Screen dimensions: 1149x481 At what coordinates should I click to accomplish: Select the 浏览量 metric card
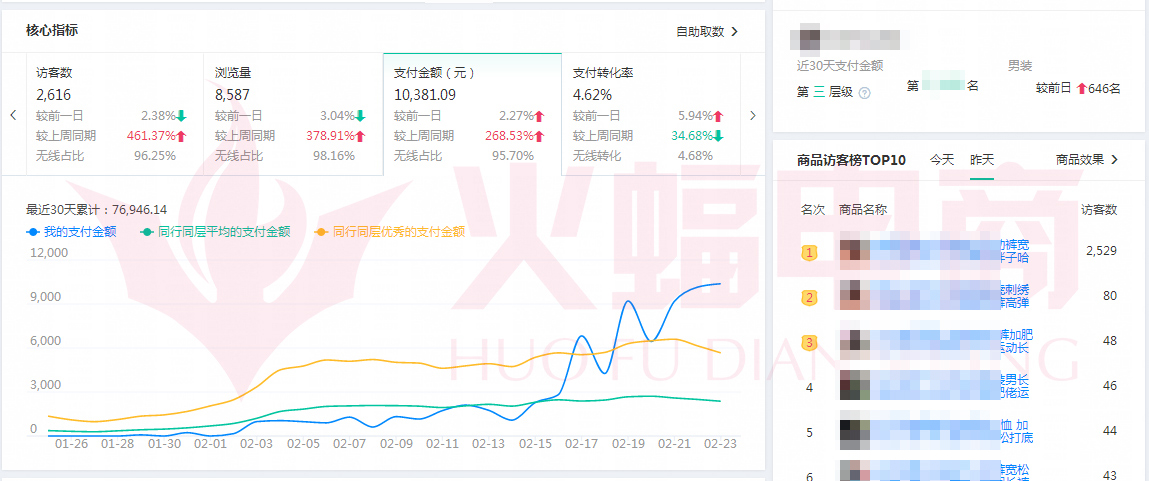pyautogui.click(x=291, y=115)
